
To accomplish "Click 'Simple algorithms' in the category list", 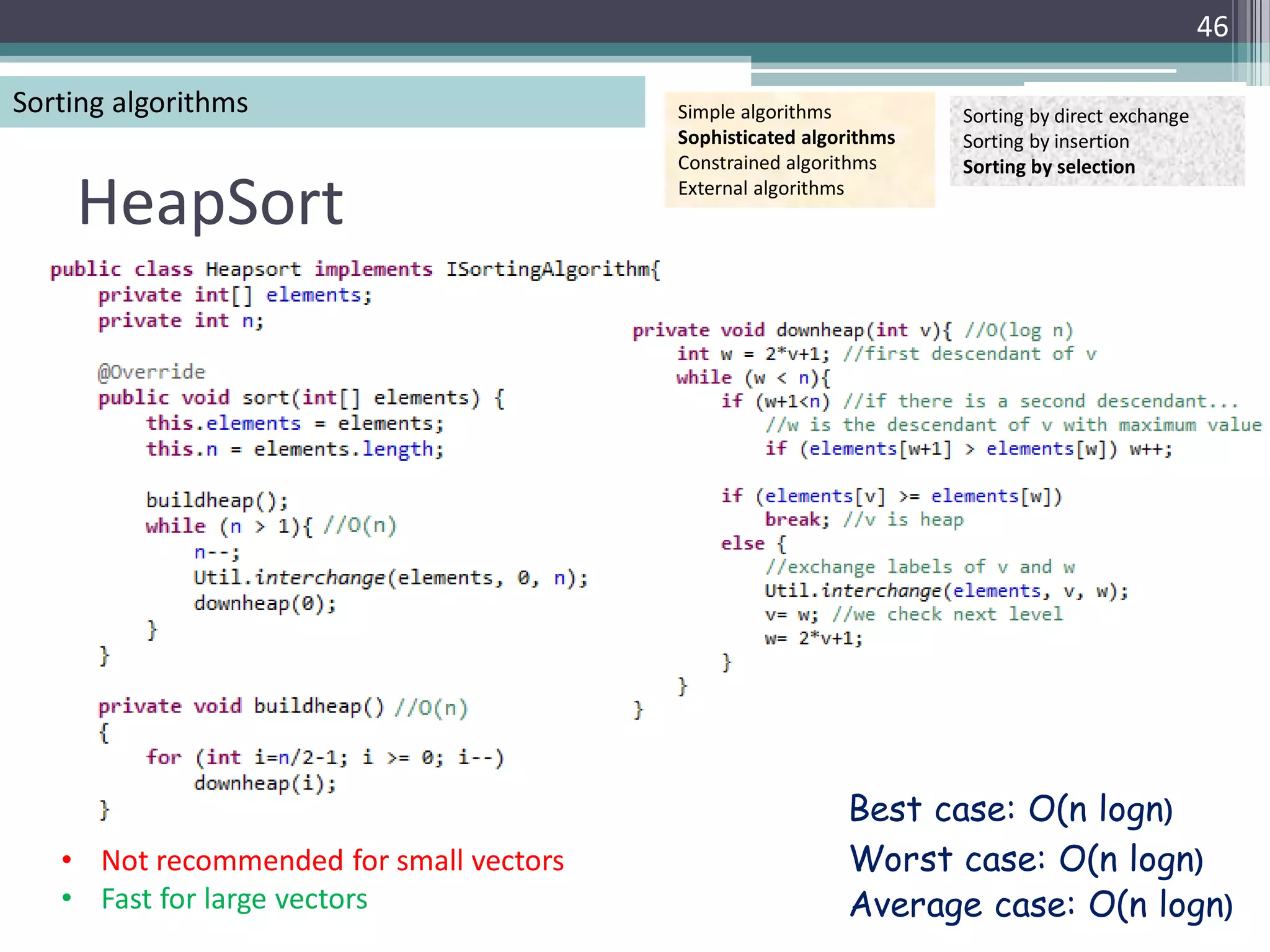I will tap(754, 112).
